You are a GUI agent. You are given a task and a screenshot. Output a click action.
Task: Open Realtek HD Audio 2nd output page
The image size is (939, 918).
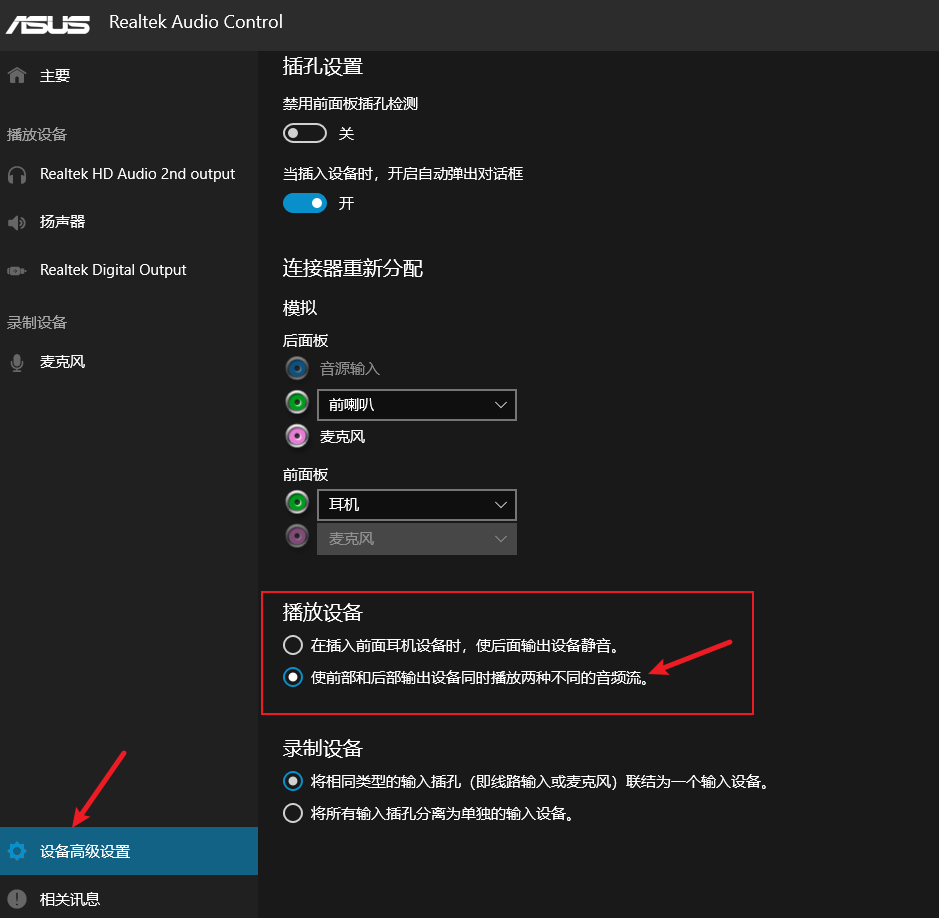[x=137, y=174]
